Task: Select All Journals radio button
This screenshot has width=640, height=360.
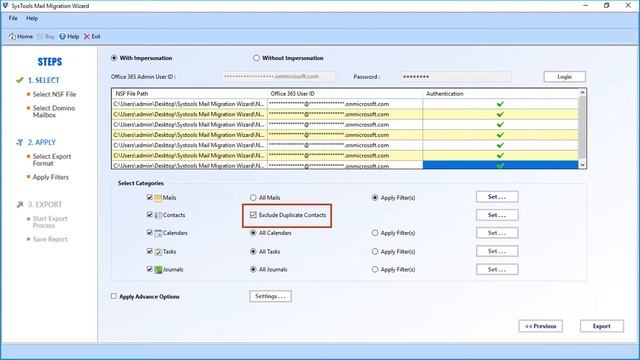Action: click(253, 269)
